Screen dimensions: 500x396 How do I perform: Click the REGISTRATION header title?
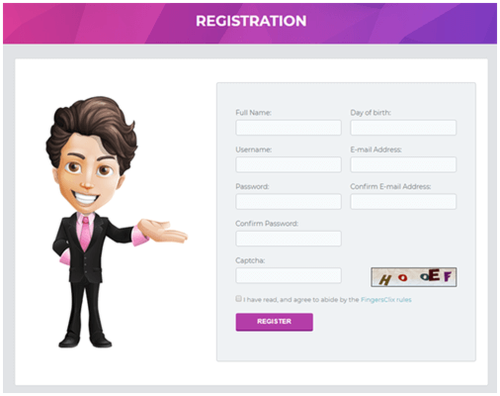point(251,21)
